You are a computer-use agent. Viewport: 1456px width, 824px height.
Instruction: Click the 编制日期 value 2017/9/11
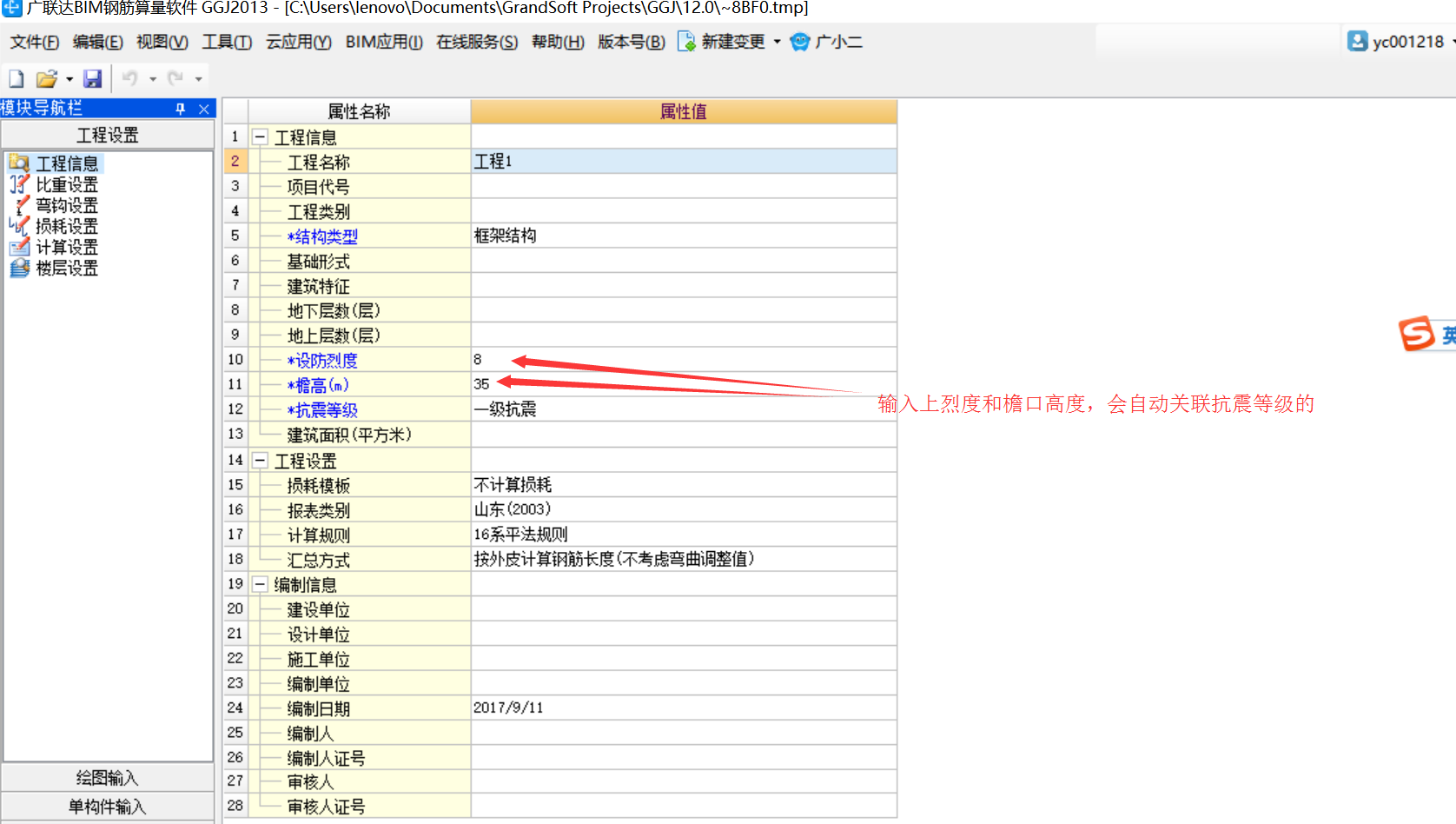[x=684, y=708]
